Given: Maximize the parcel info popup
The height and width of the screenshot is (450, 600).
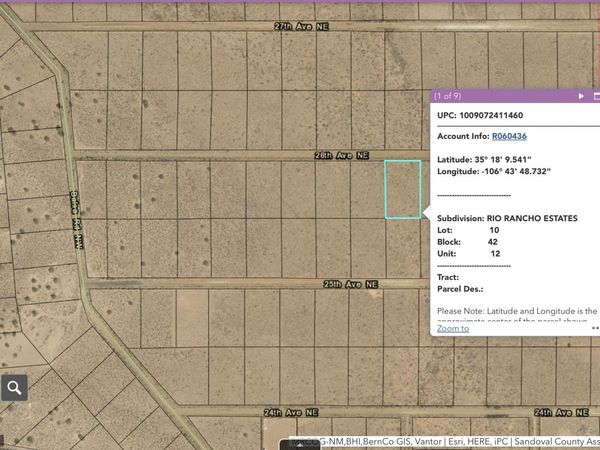Looking at the screenshot, I should click(x=596, y=96).
